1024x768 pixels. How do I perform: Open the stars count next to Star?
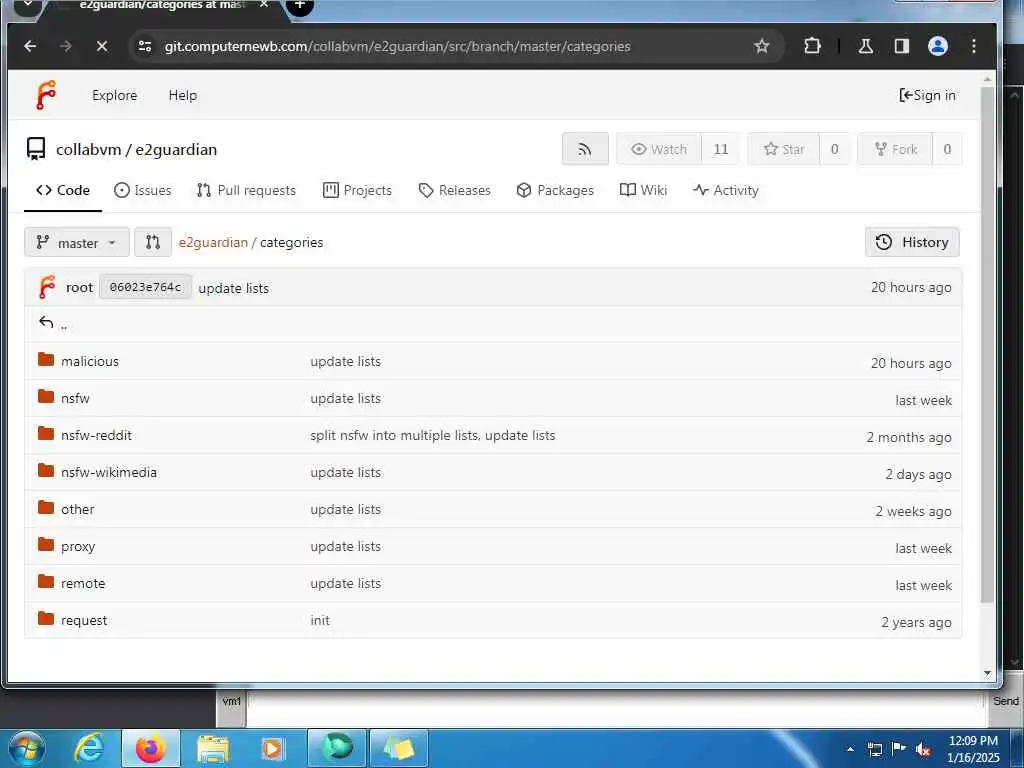pos(835,150)
